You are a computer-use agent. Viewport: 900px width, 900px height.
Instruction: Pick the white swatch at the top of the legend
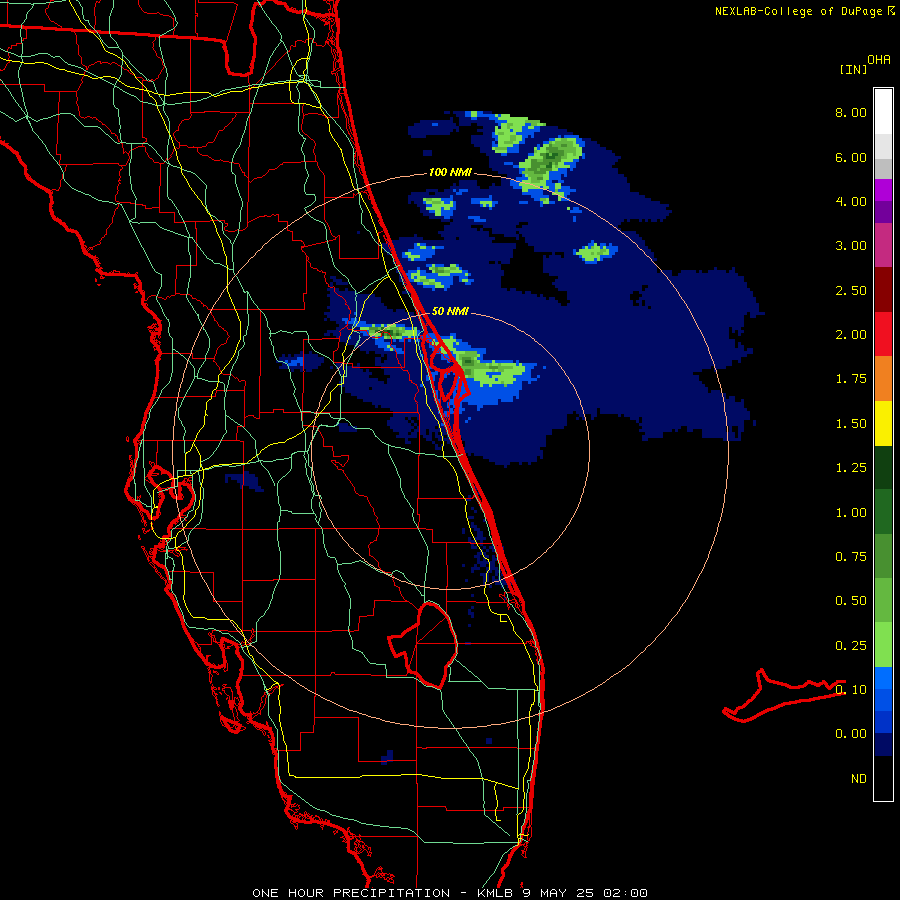(883, 111)
